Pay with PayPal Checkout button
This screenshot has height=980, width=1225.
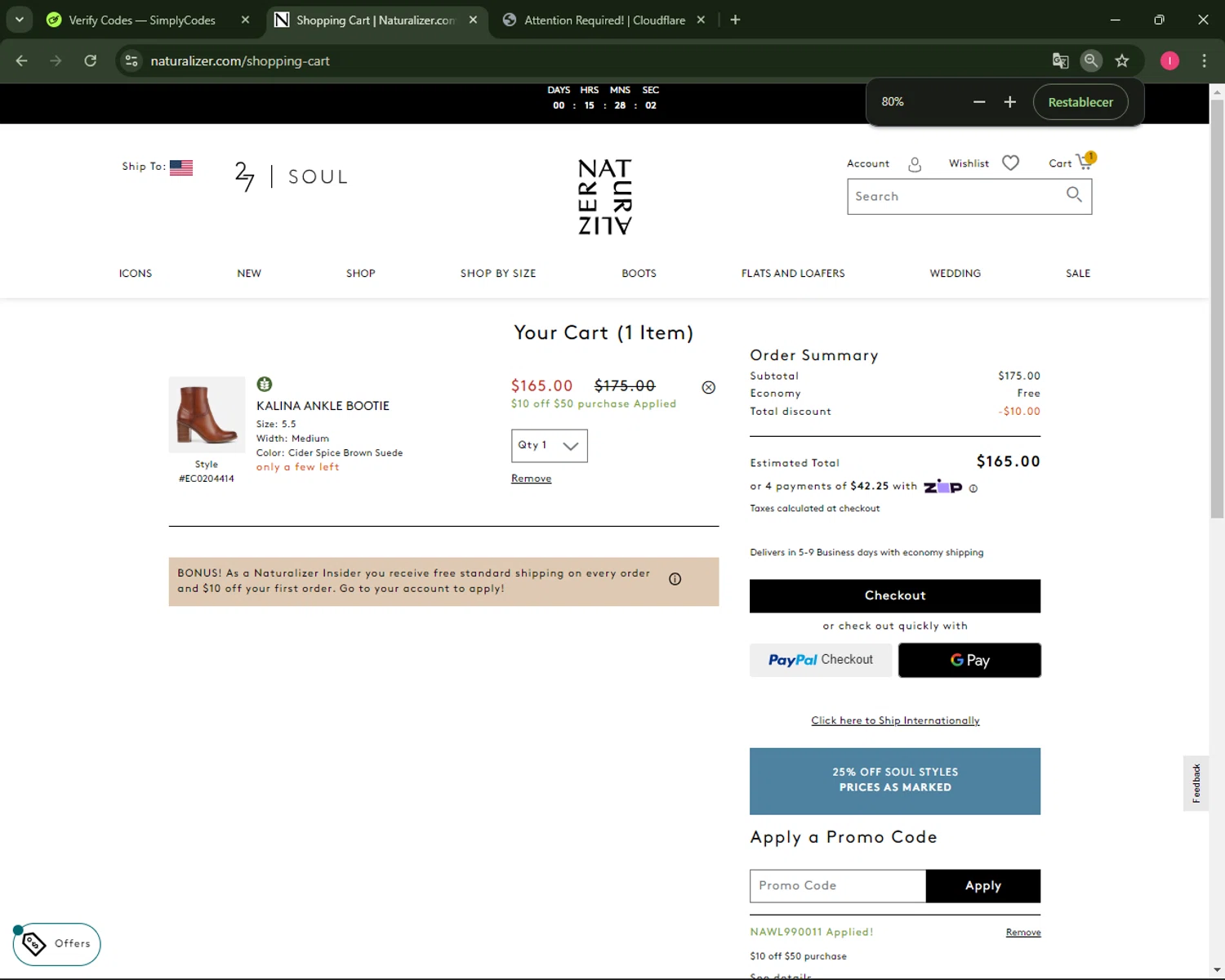point(821,660)
